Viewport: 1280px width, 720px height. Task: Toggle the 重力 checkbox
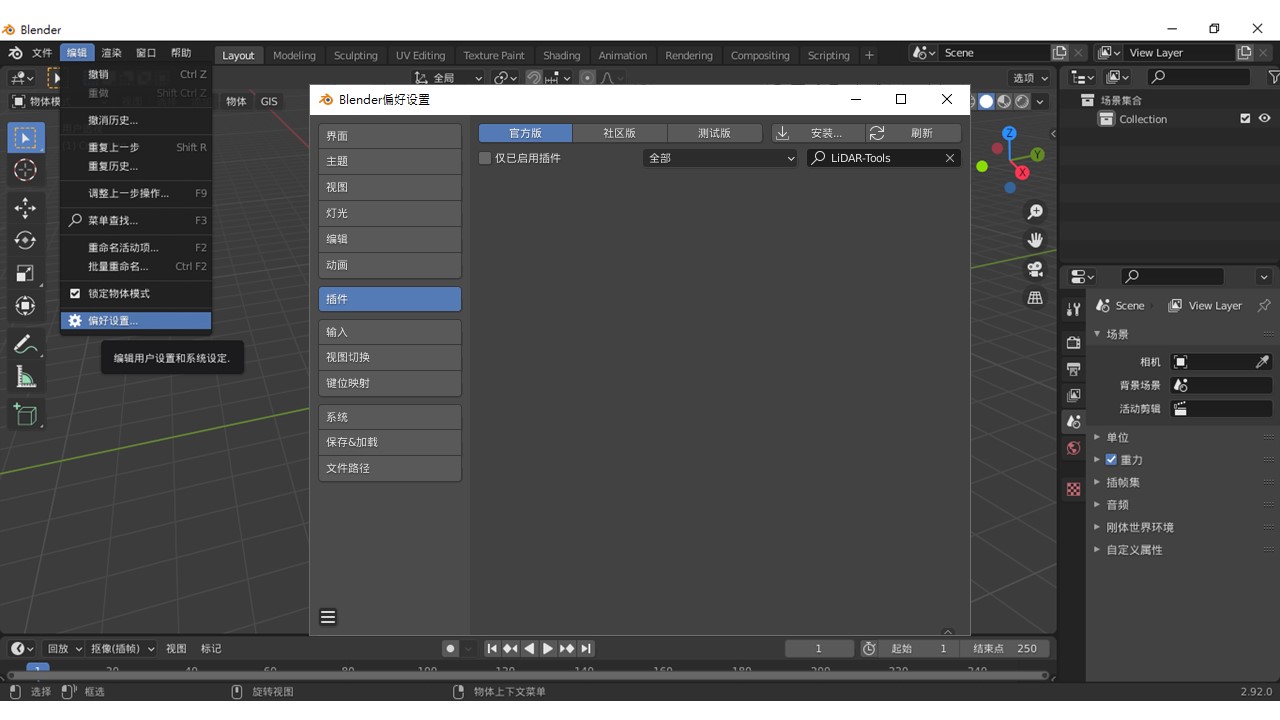1111,460
